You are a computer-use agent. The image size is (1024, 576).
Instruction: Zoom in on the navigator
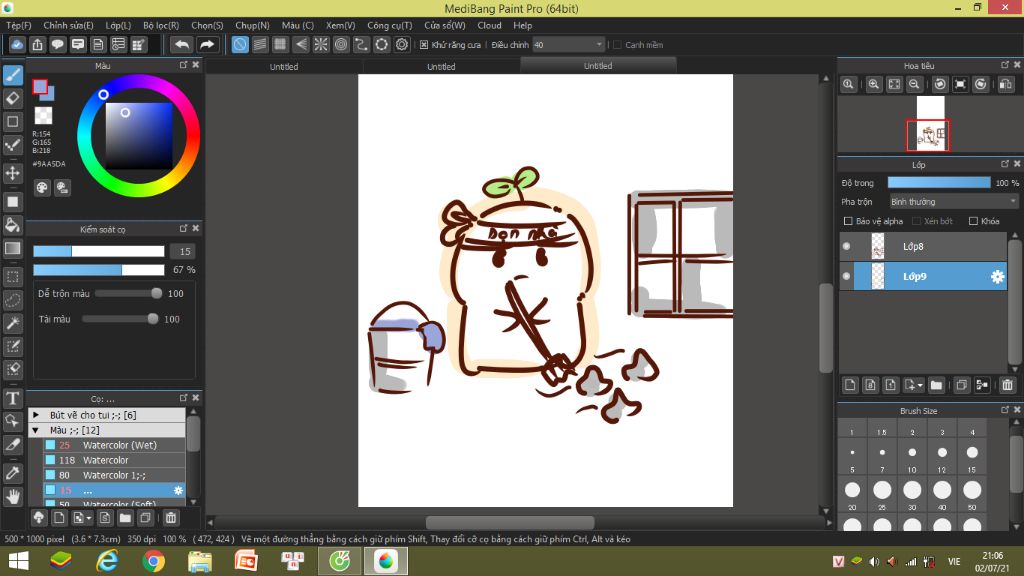(873, 84)
